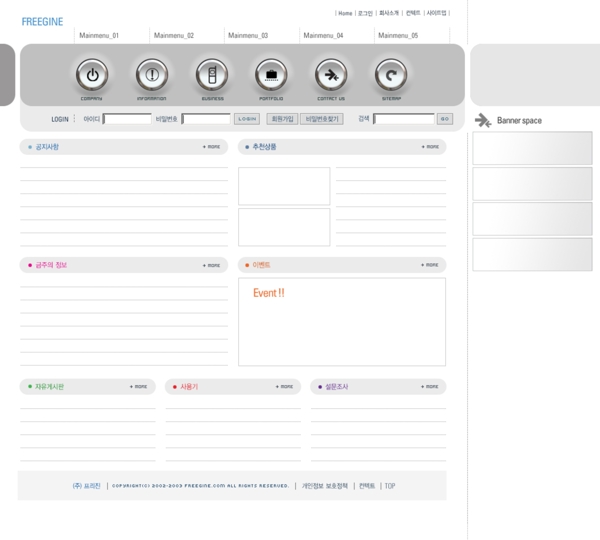Click the Banner space arrow icon

483,121
